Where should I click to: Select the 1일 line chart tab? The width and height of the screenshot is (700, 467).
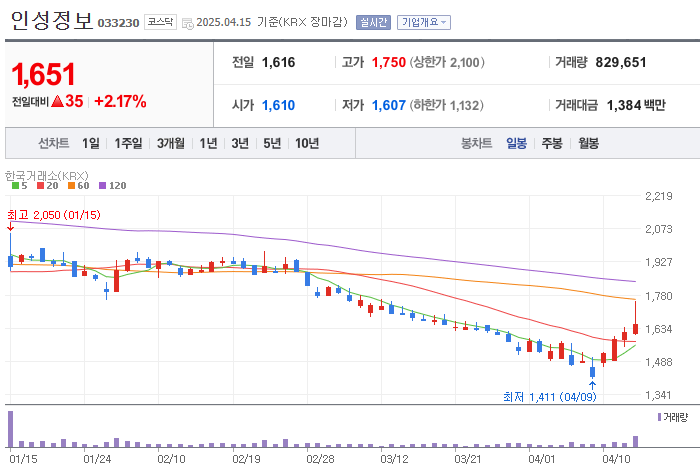coord(91,143)
